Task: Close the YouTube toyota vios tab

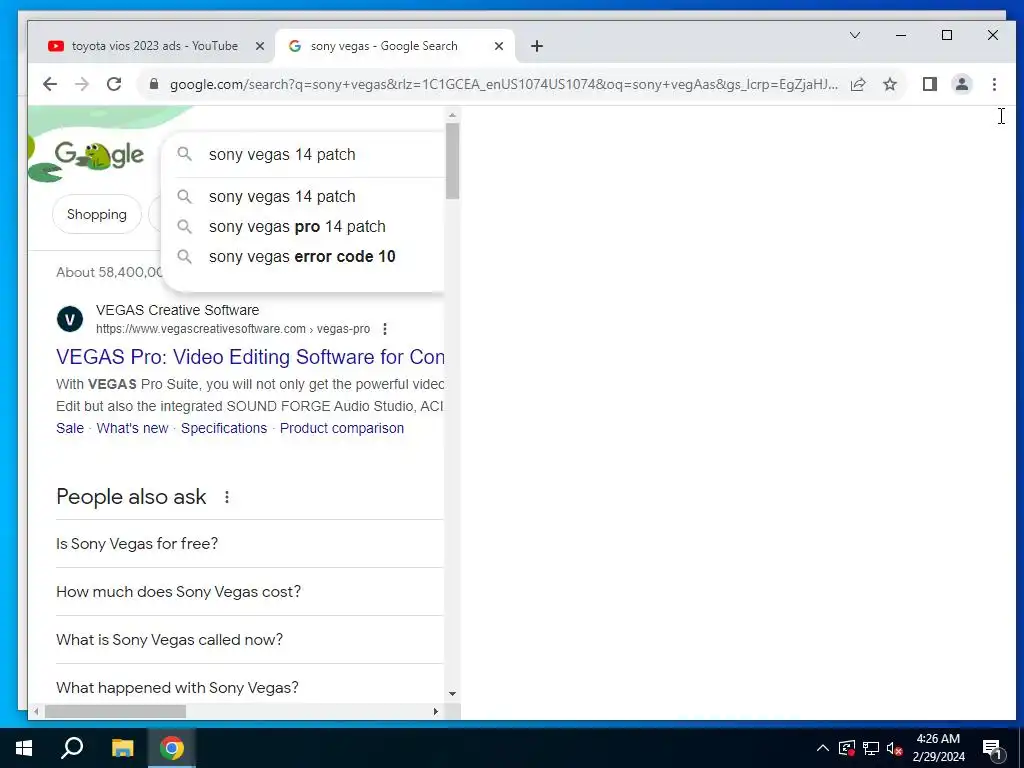Action: coord(260,46)
